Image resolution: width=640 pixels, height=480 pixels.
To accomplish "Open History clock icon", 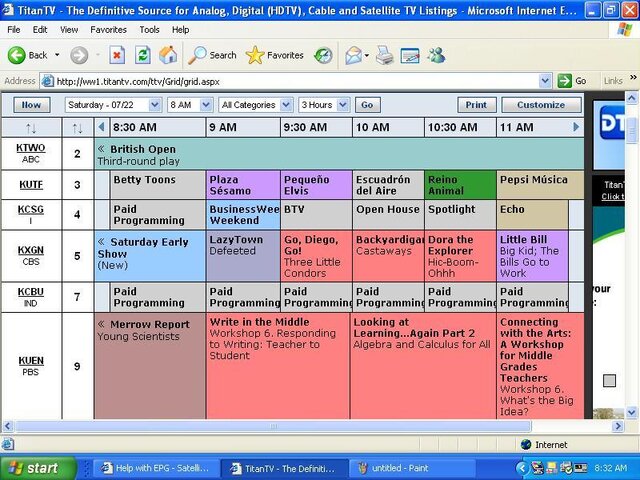I will point(323,55).
